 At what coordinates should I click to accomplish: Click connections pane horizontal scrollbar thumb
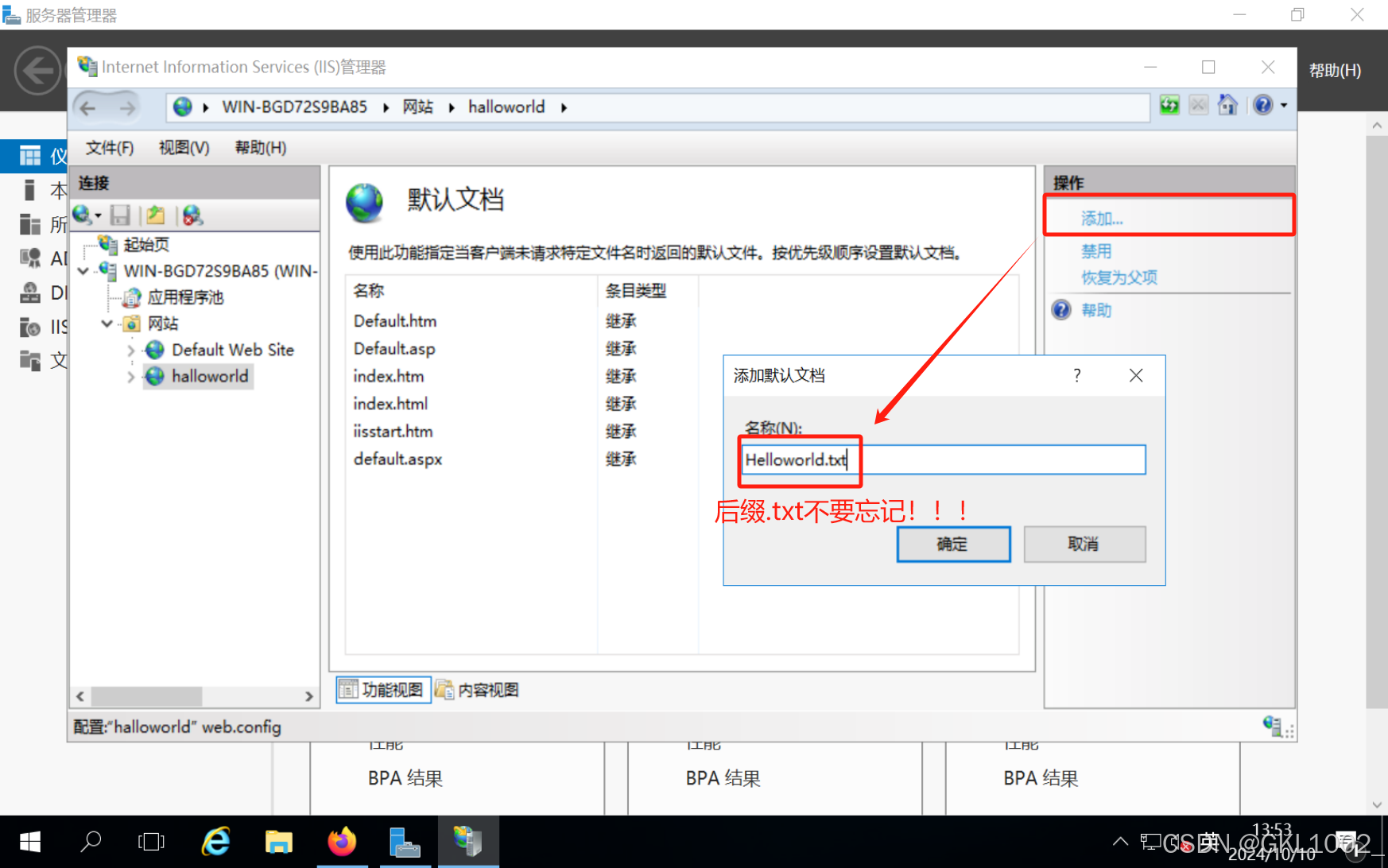click(x=146, y=696)
